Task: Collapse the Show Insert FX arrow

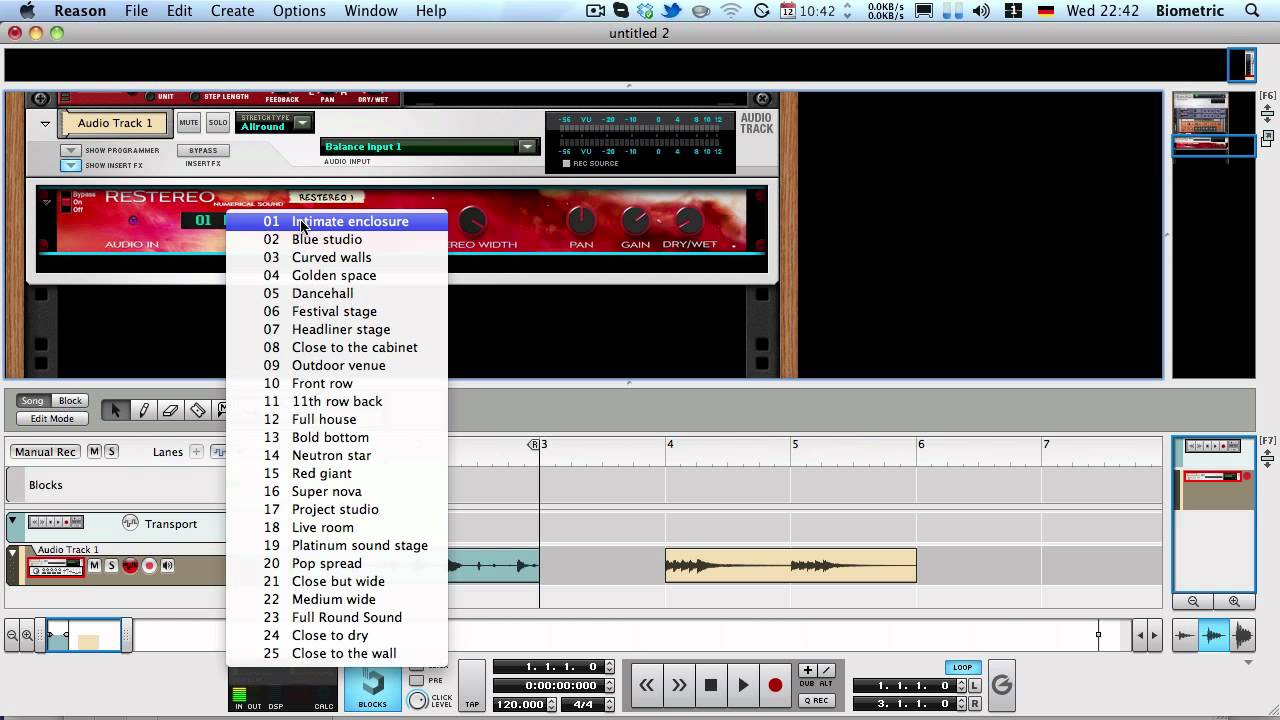Action: point(70,166)
